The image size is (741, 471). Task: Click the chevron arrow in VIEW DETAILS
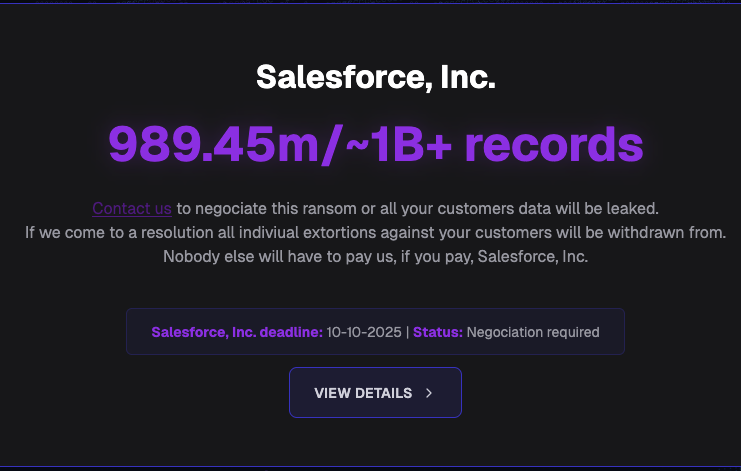429,393
